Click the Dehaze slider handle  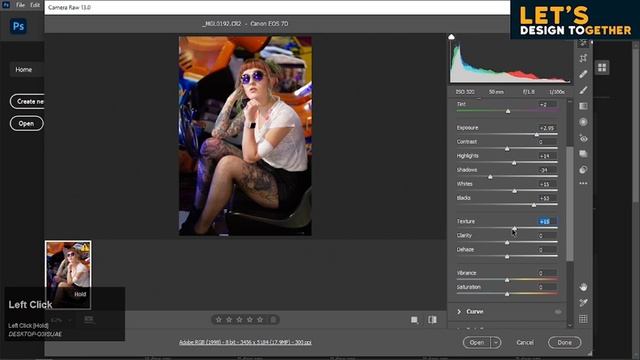coord(507,256)
